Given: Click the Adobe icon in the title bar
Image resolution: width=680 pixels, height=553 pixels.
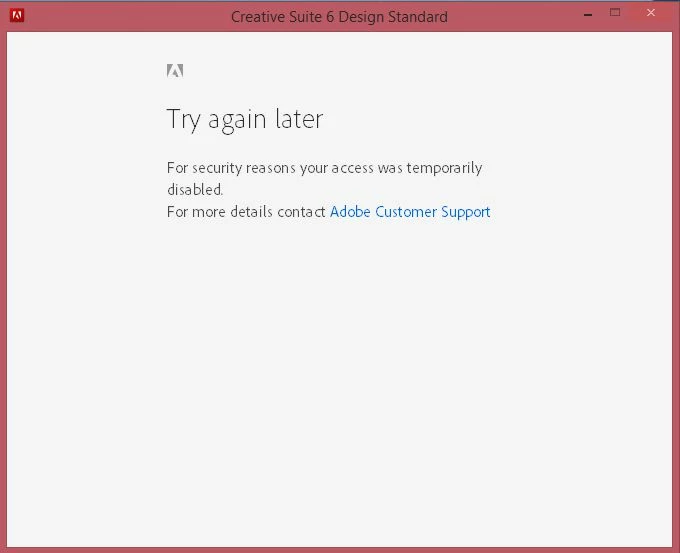Looking at the screenshot, I should click(x=17, y=16).
